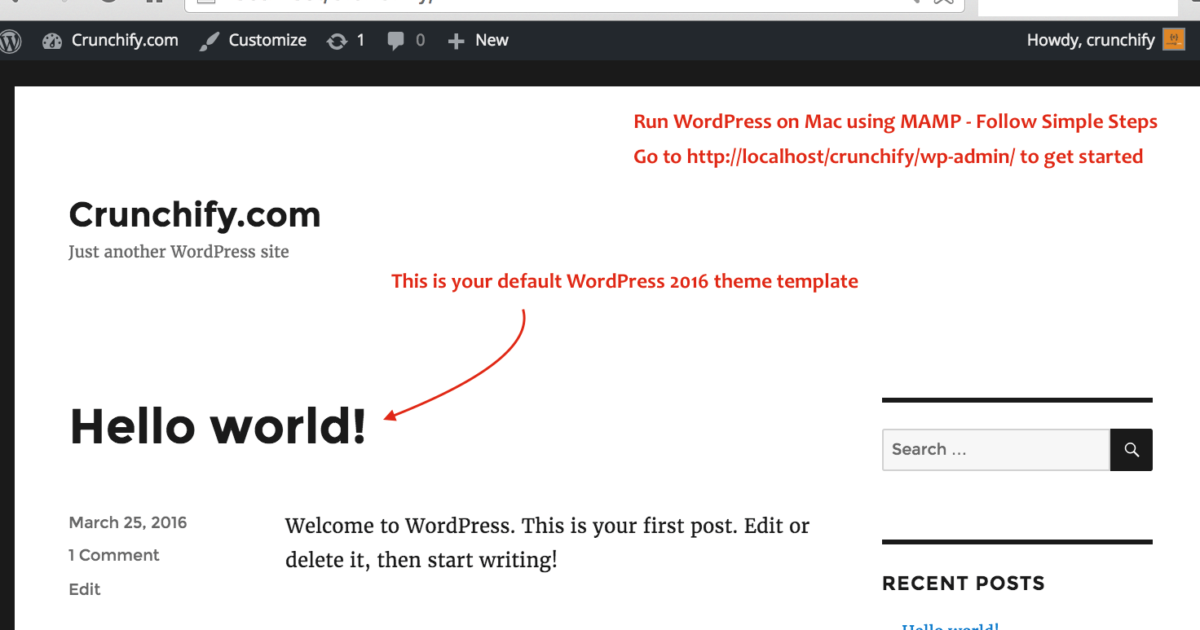Open the WordPress logo menu in admin bar
The width and height of the screenshot is (1200, 630).
[10, 41]
